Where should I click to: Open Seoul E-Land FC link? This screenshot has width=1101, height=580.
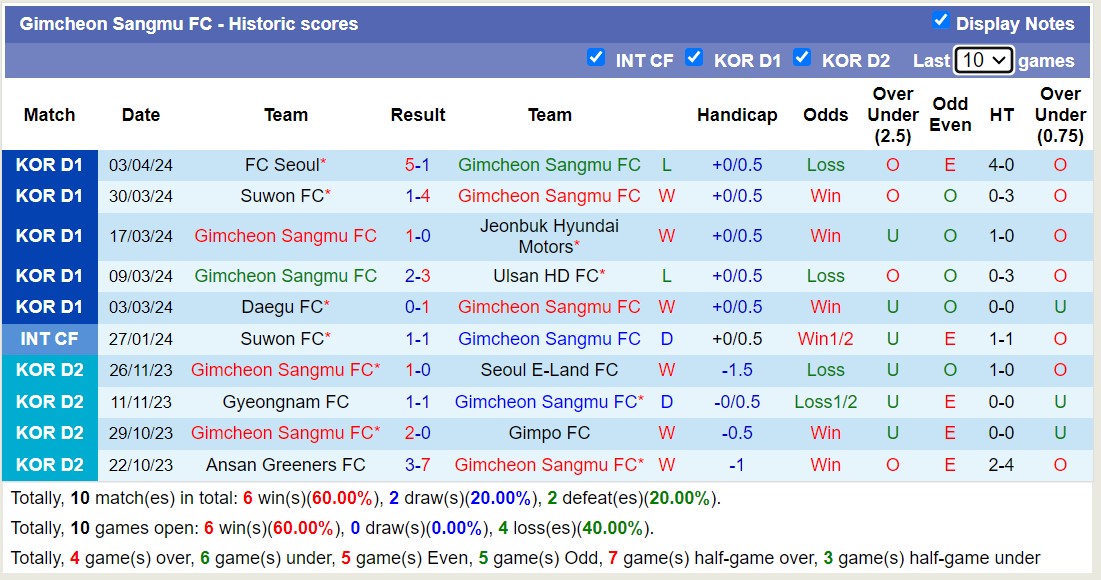coord(549,369)
